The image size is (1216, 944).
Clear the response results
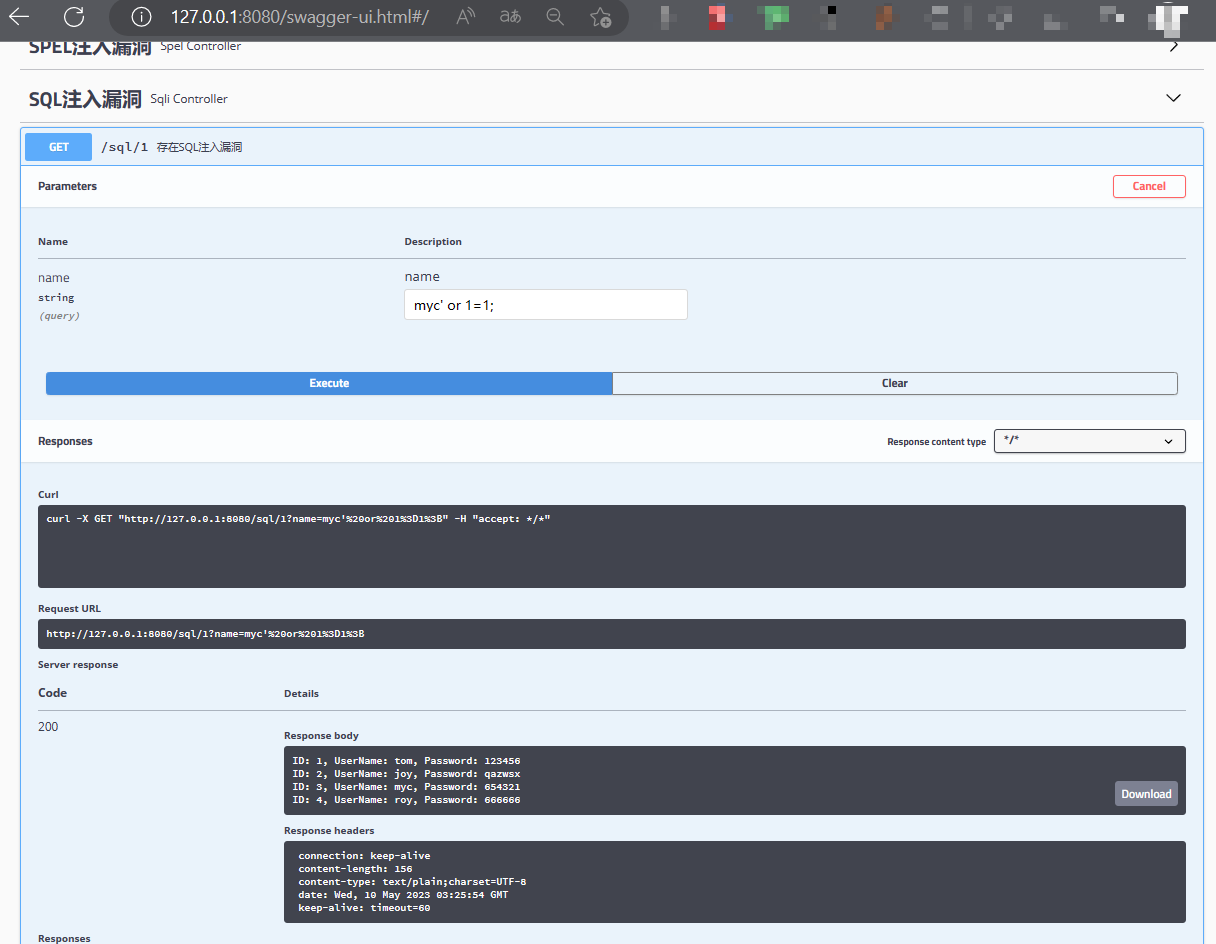(895, 383)
